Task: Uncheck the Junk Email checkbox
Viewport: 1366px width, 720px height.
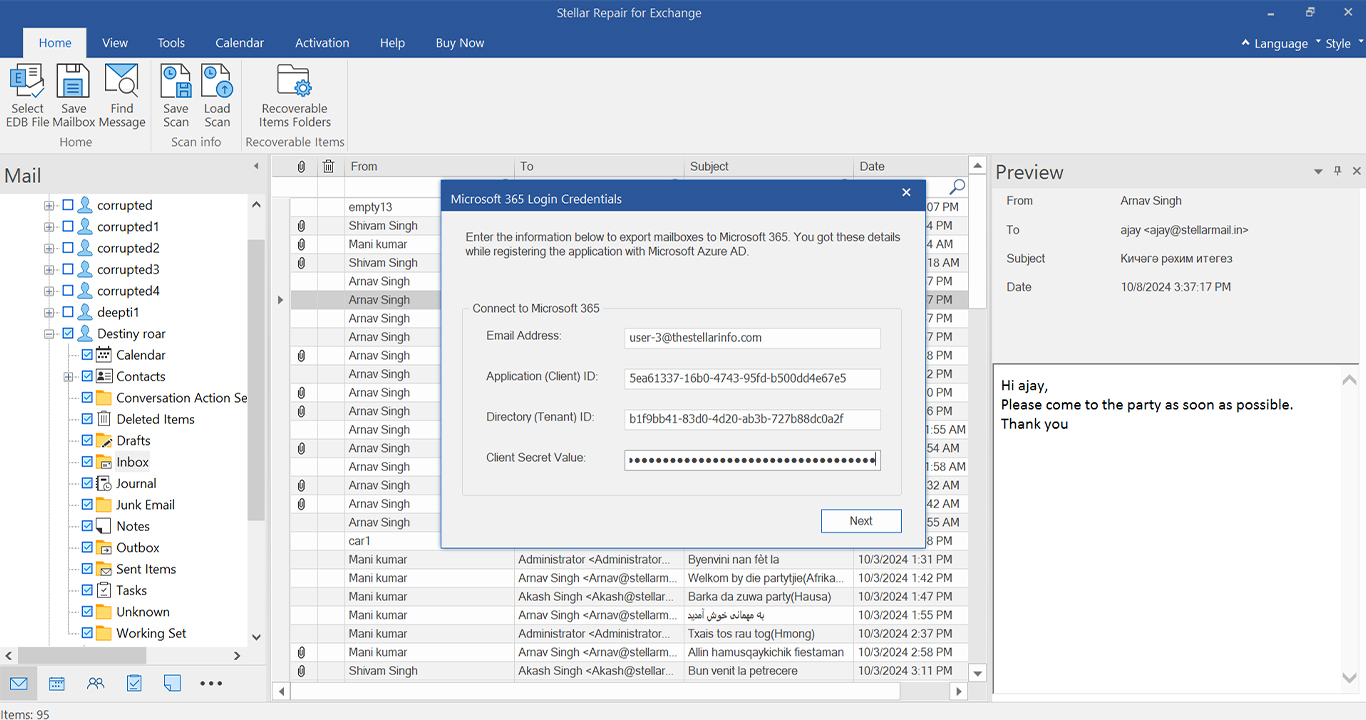Action: pos(87,505)
